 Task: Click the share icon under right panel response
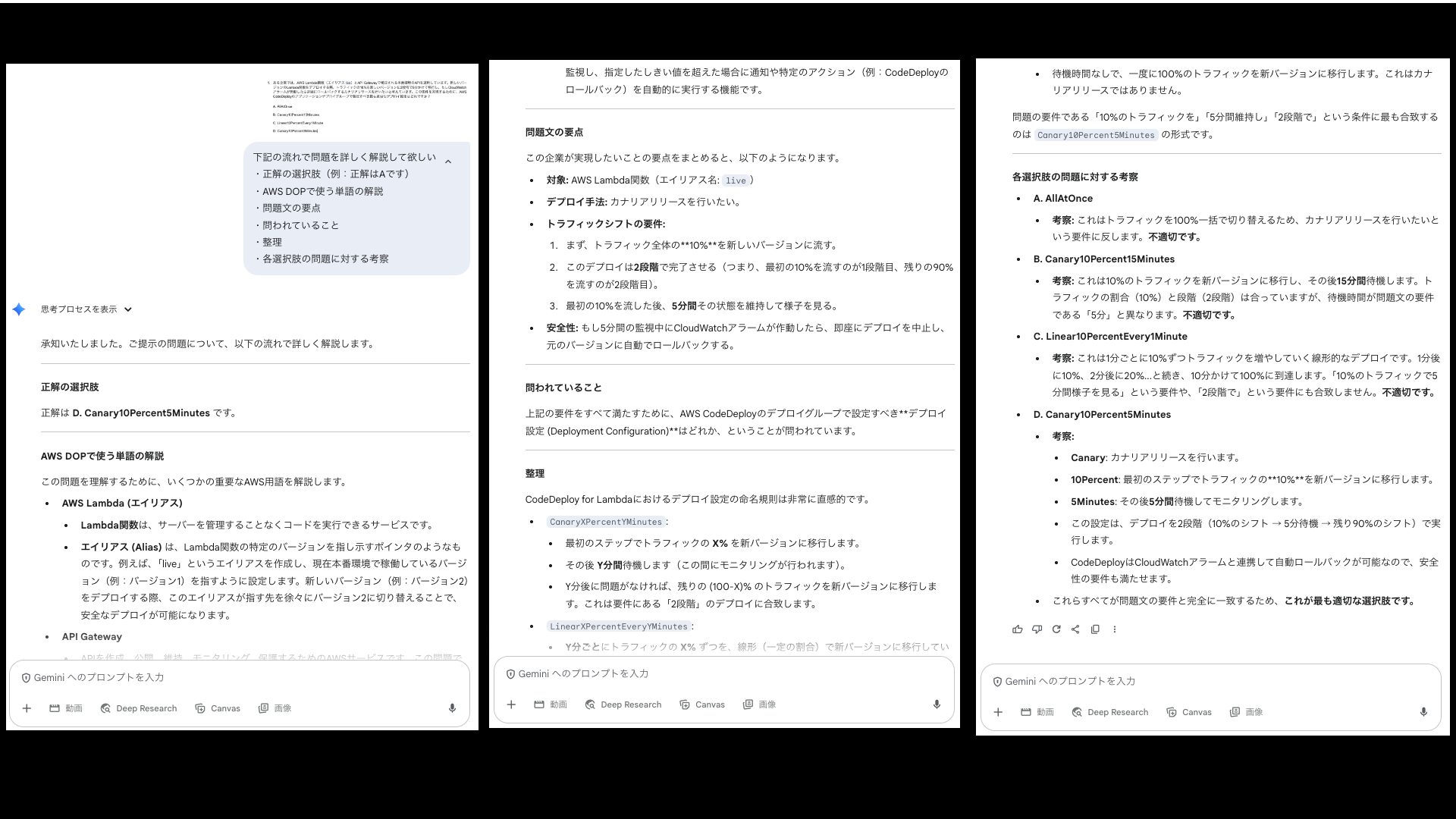(1075, 629)
